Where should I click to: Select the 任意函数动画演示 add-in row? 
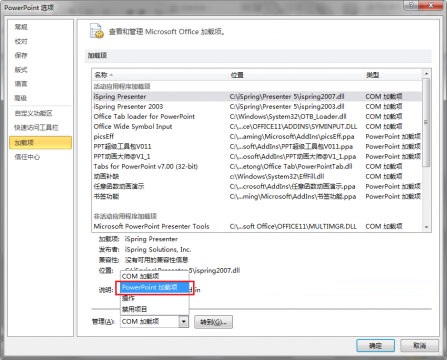point(257,187)
